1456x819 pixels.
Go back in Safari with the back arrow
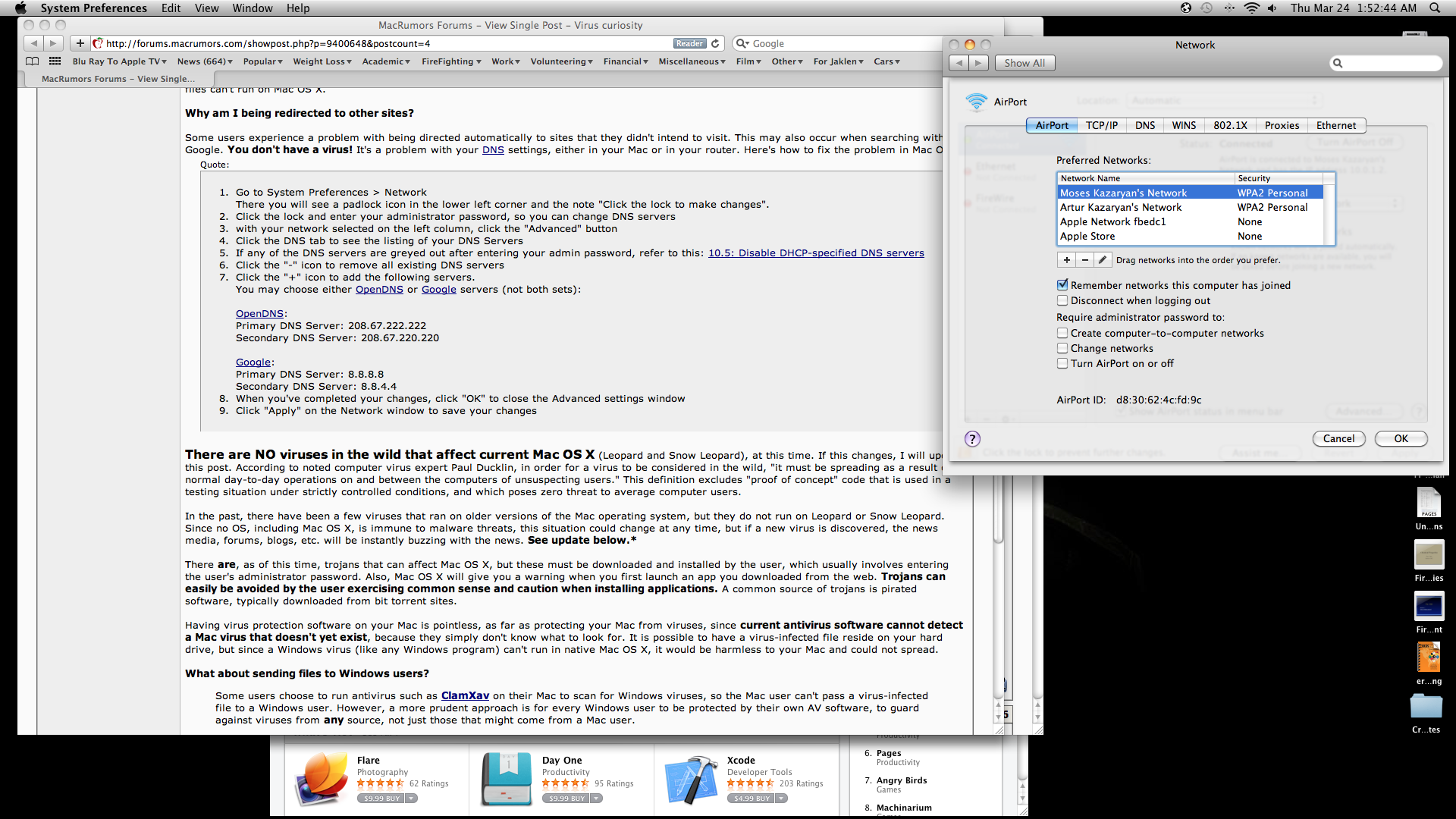tap(33, 43)
